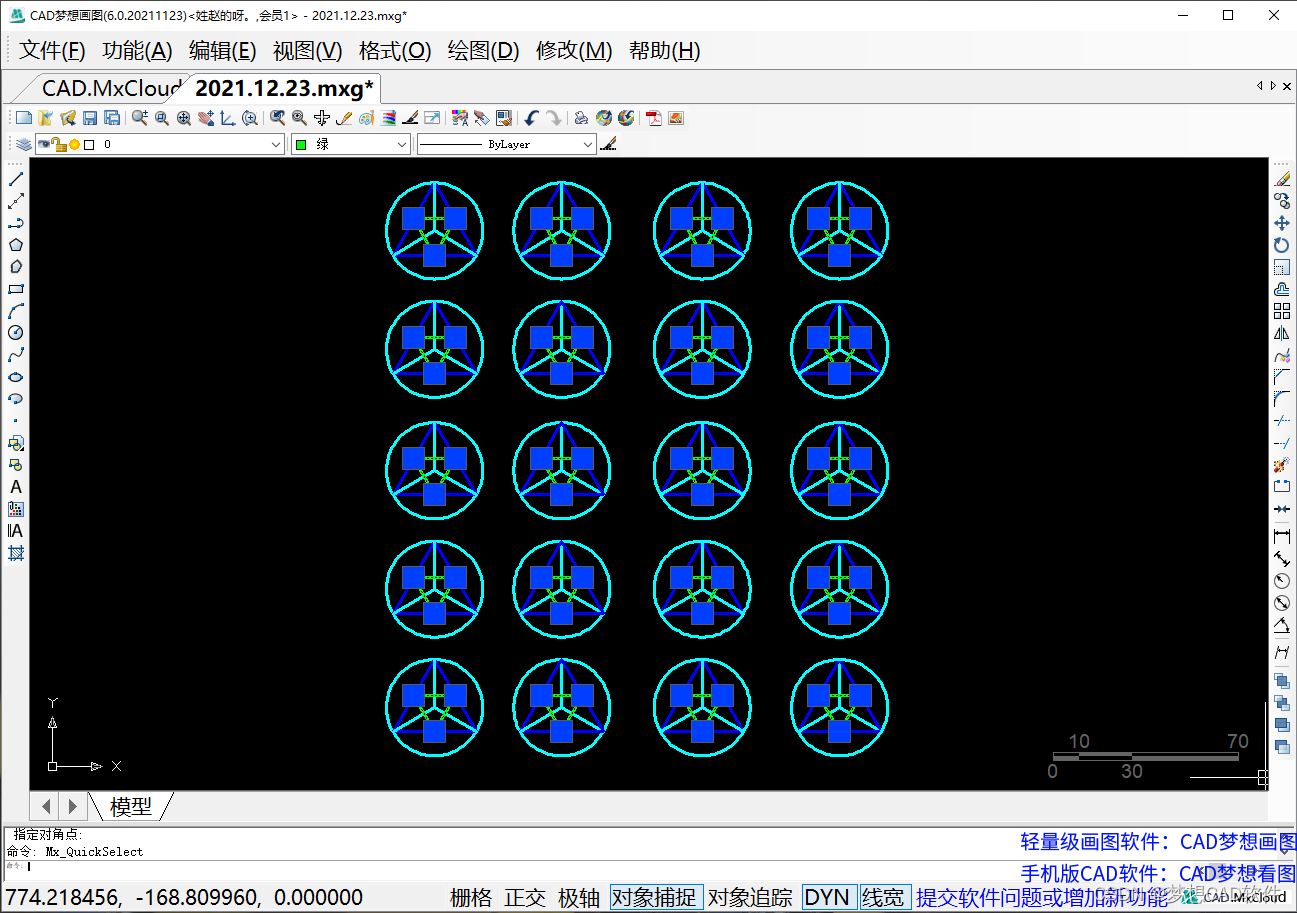Select the Mirror tool in right toolbar

pyautogui.click(x=1282, y=333)
